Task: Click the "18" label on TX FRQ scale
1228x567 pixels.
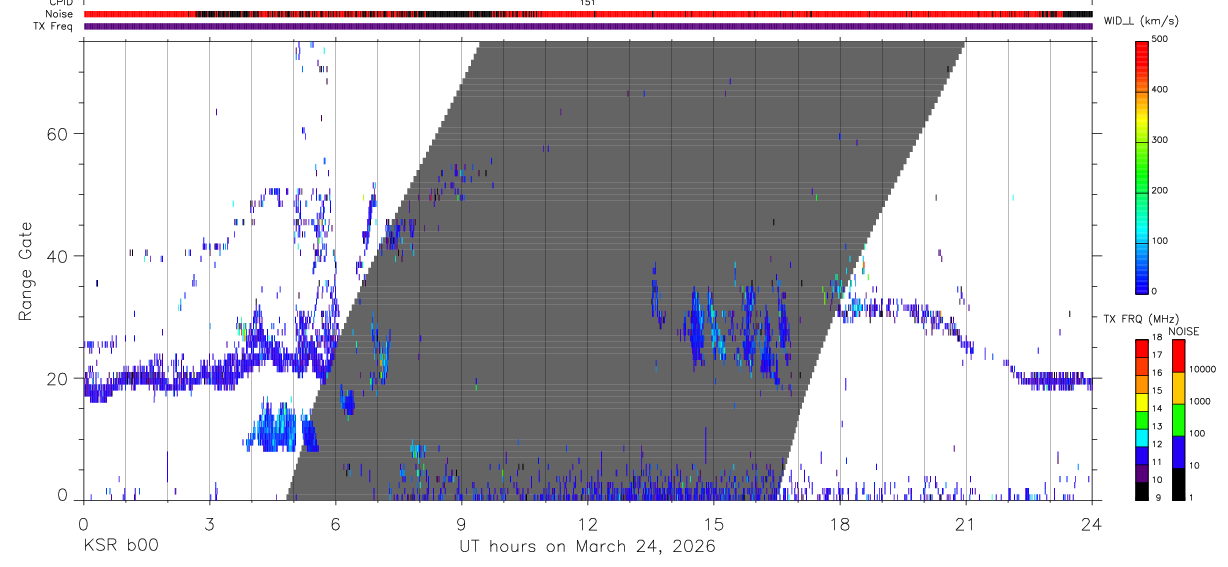Action: click(1157, 337)
